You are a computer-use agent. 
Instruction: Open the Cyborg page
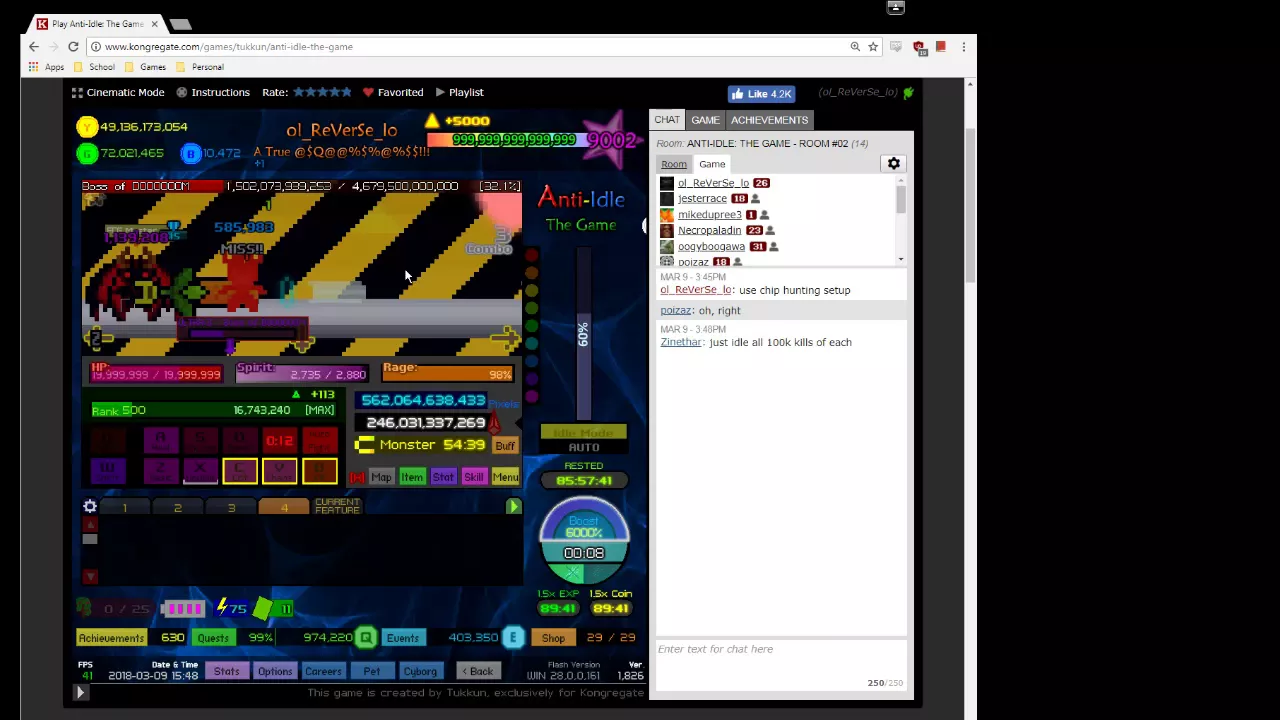tap(420, 671)
